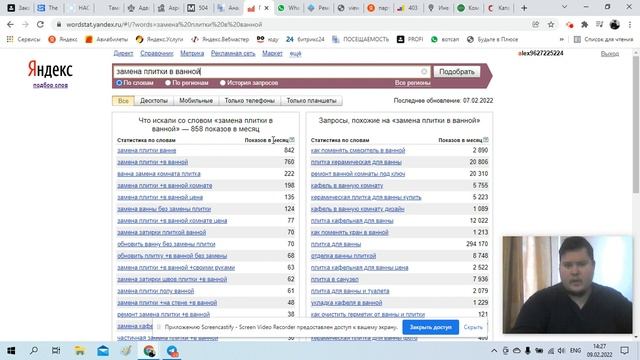Select the 'История запросов' radio button
The image size is (640, 360).
[x=222, y=83]
